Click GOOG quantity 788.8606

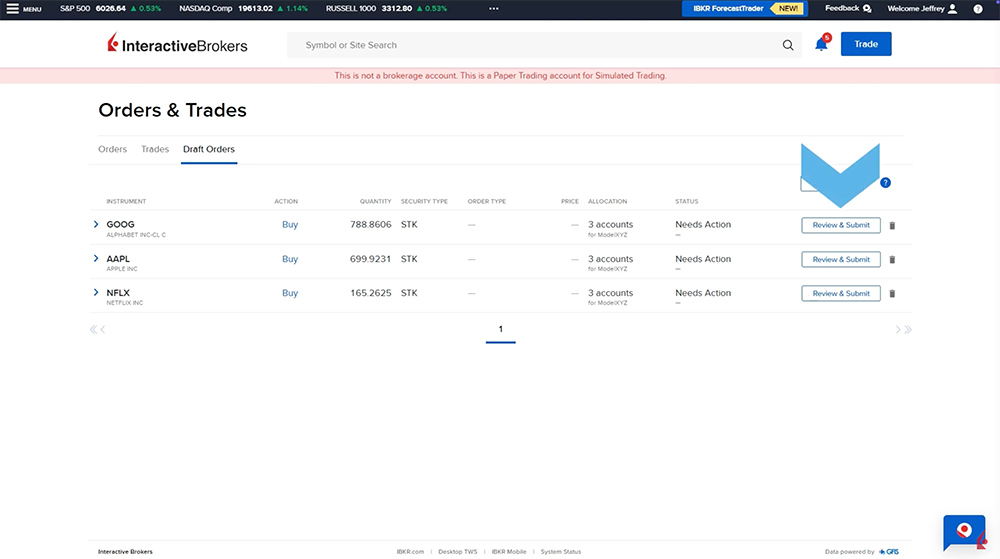(371, 224)
